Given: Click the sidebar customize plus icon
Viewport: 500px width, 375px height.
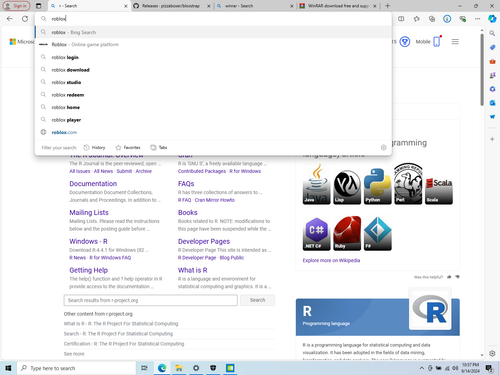Looking at the screenshot, I should (492, 139).
